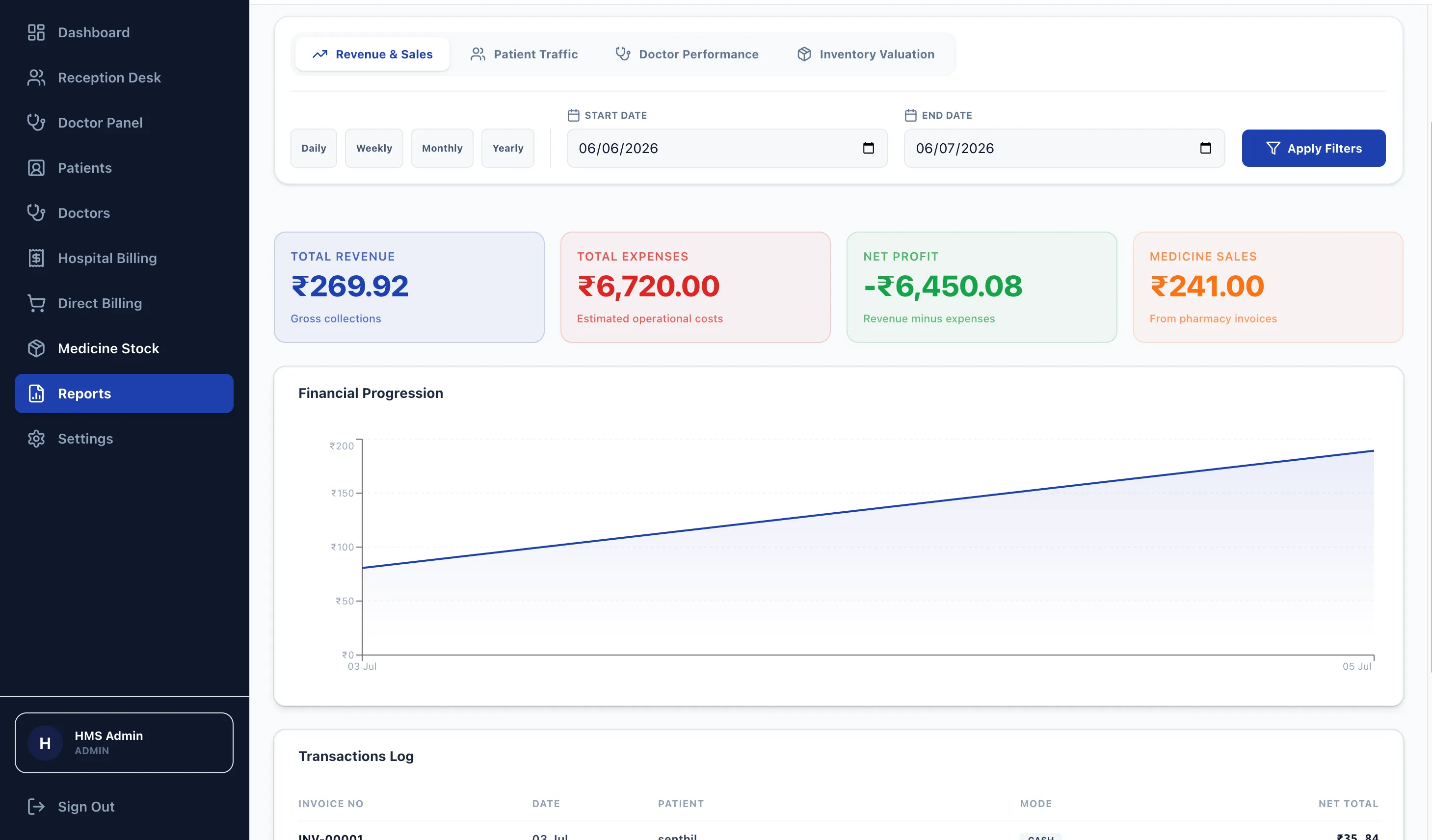Click the 05 Jul axis label on chart

coord(1357,666)
